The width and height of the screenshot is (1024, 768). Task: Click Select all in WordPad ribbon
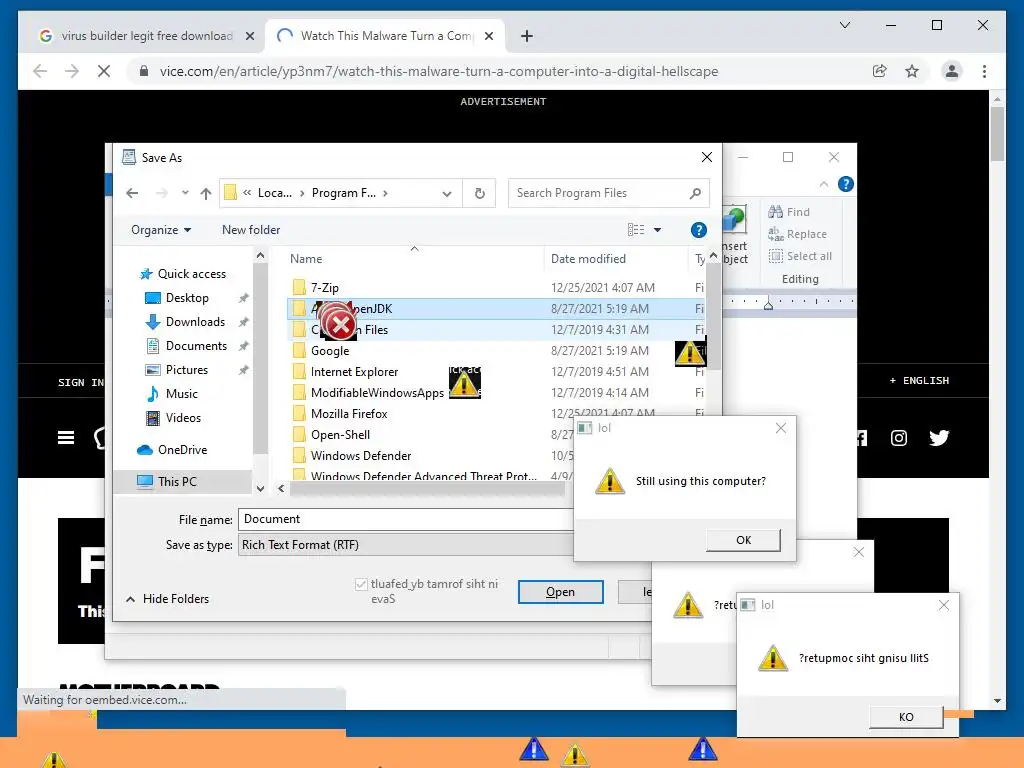tap(800, 256)
